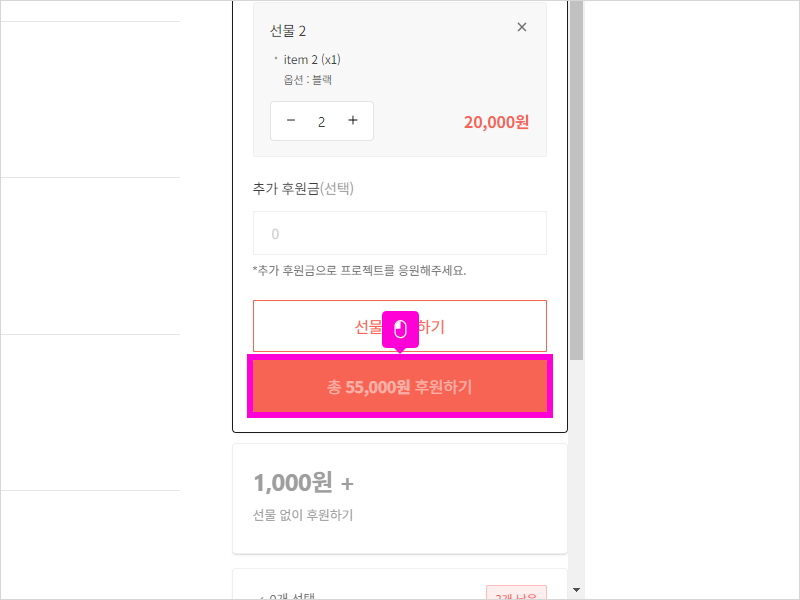Select the 1,000원 + reward card

point(399,498)
